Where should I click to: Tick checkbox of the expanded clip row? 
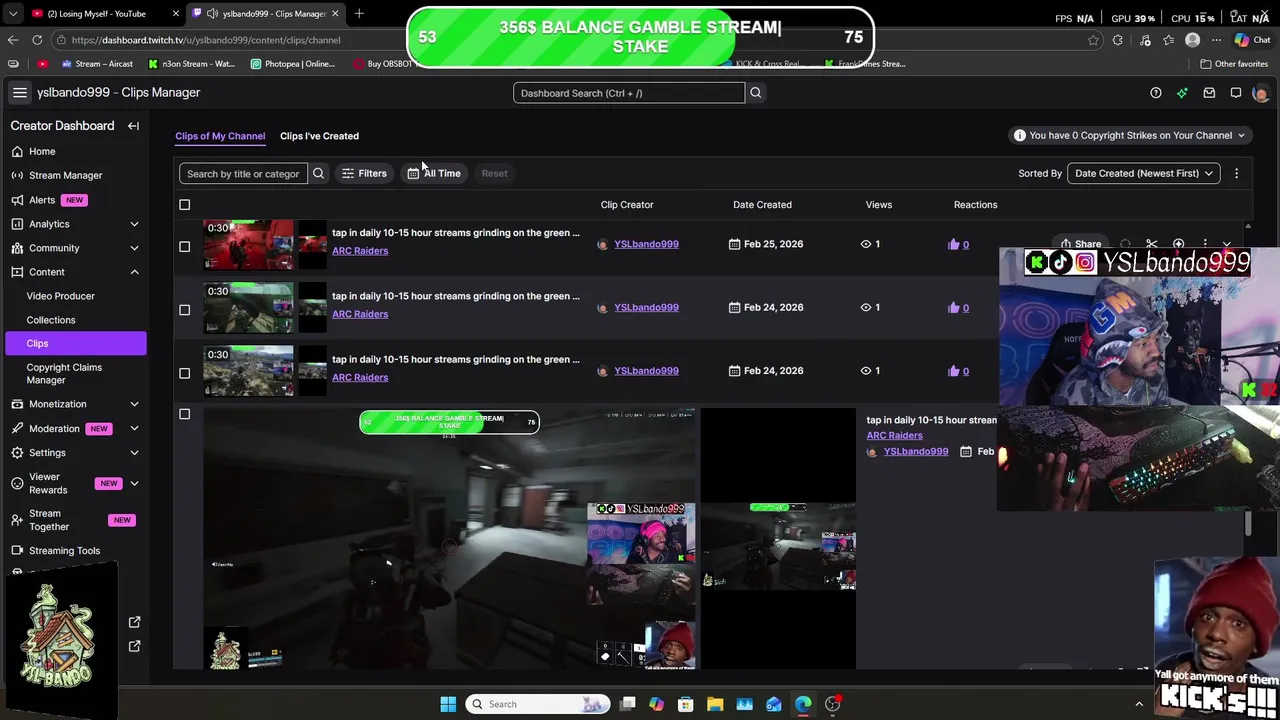point(184,414)
